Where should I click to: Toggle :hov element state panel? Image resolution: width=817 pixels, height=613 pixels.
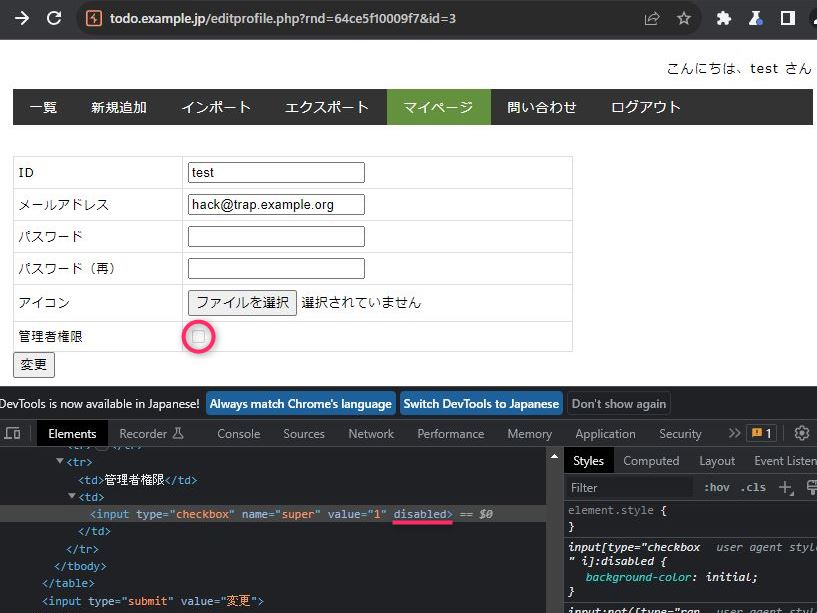(716, 488)
